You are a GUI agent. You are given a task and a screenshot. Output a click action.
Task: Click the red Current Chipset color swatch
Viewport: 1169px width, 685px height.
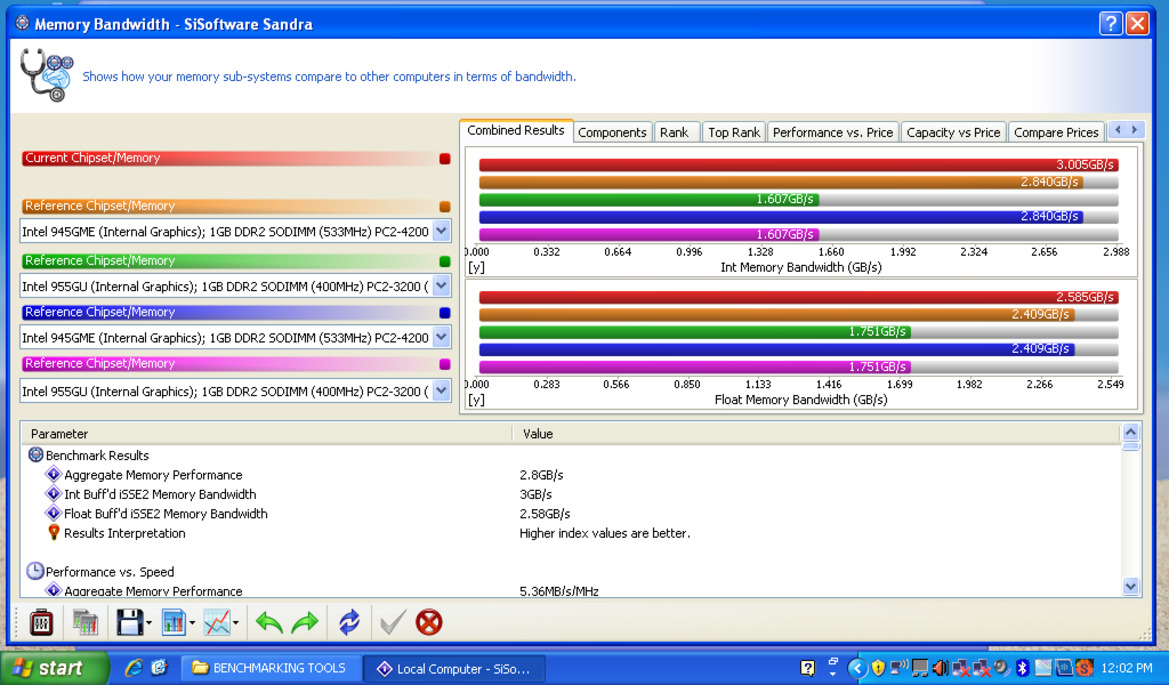coord(445,158)
